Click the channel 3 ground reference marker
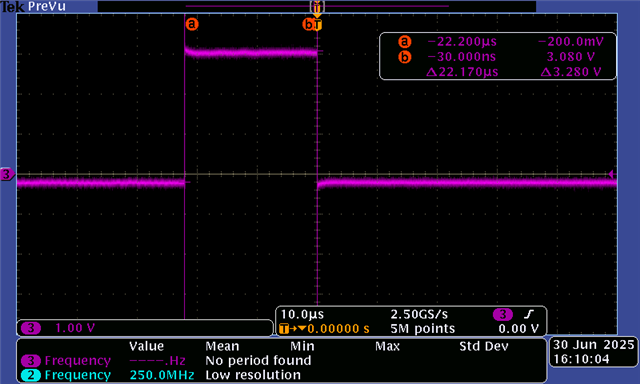 point(7,175)
